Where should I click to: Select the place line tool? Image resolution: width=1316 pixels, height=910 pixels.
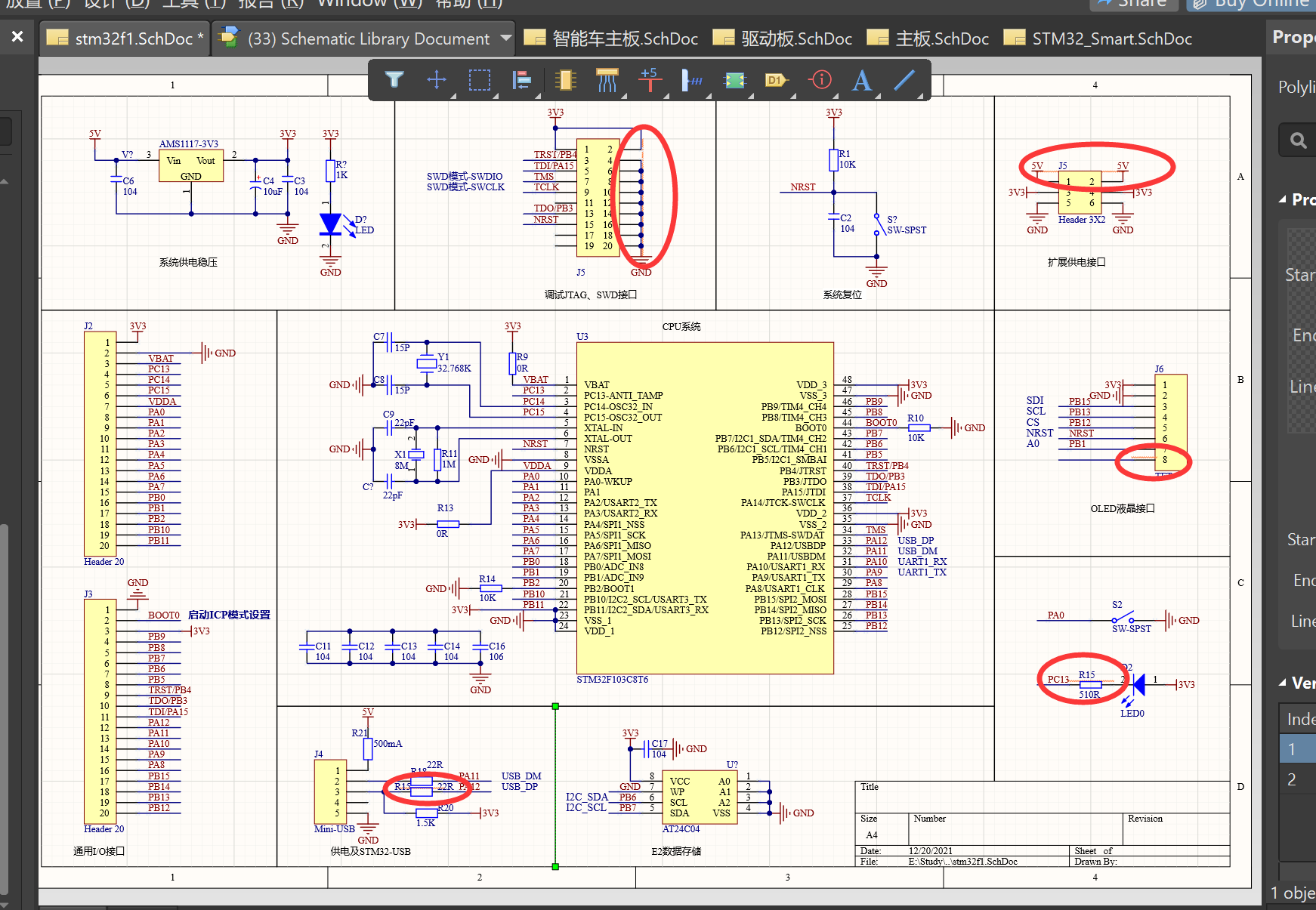coord(904,79)
